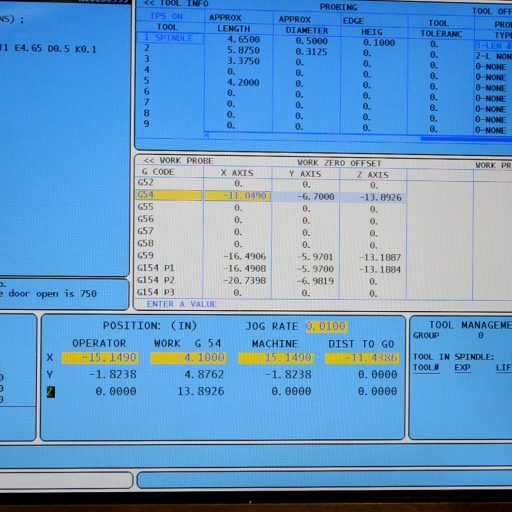Click the G54 X axis value -11.0490
The height and width of the screenshot is (512, 512).
(x=238, y=195)
